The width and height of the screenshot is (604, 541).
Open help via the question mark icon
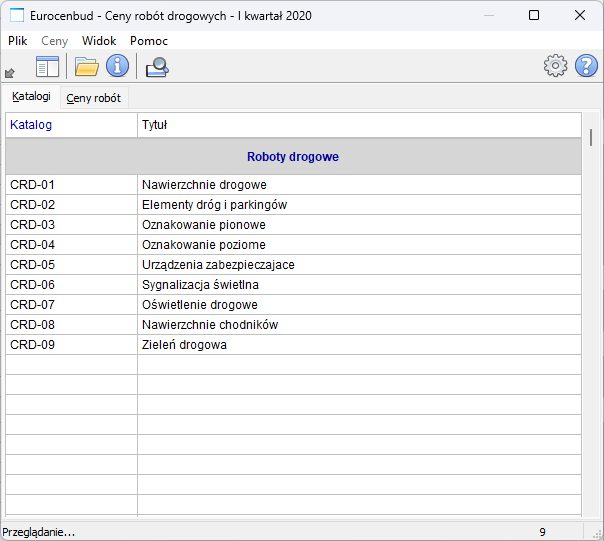click(x=586, y=67)
